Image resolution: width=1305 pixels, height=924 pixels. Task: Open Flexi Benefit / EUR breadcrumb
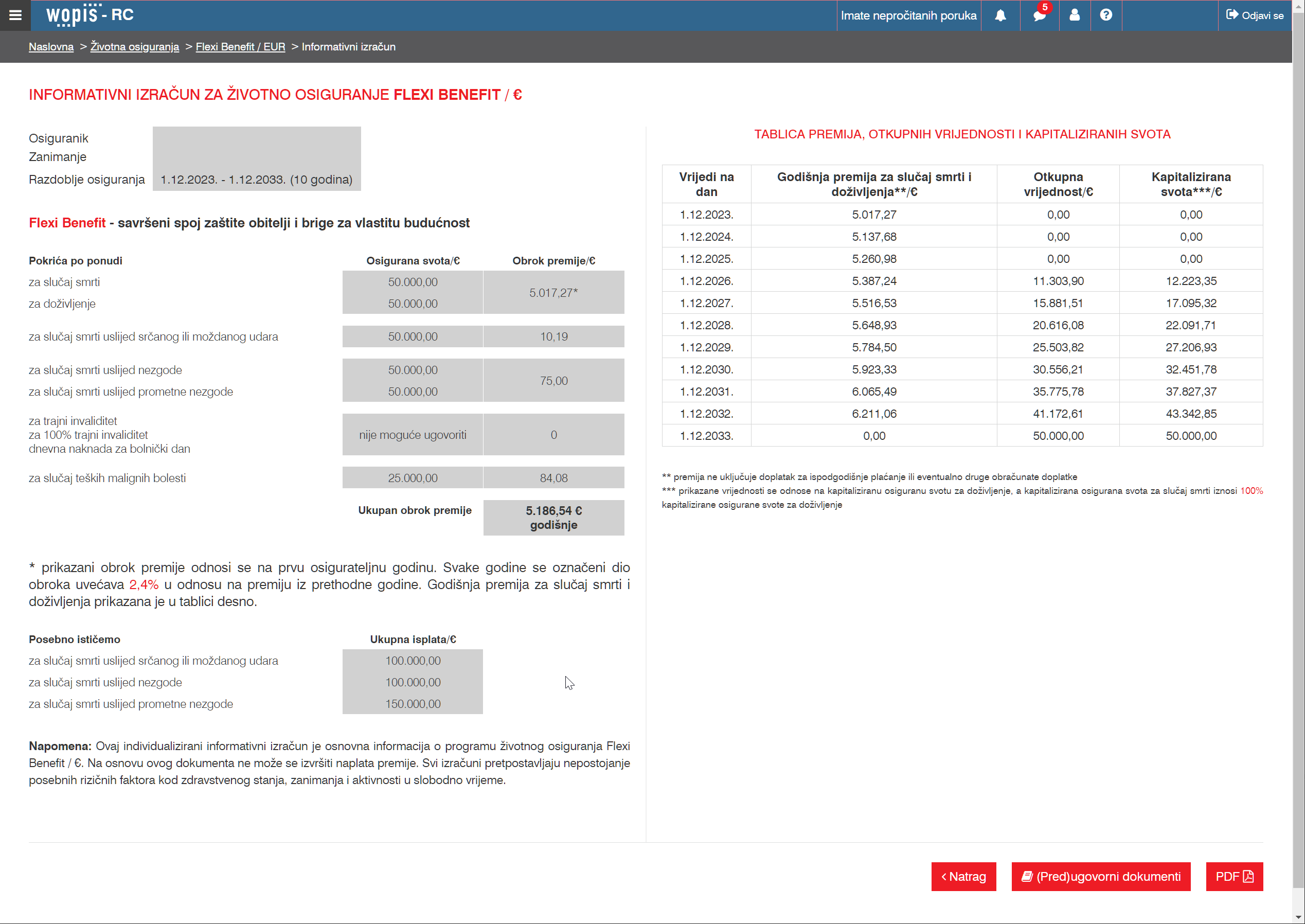[x=240, y=47]
